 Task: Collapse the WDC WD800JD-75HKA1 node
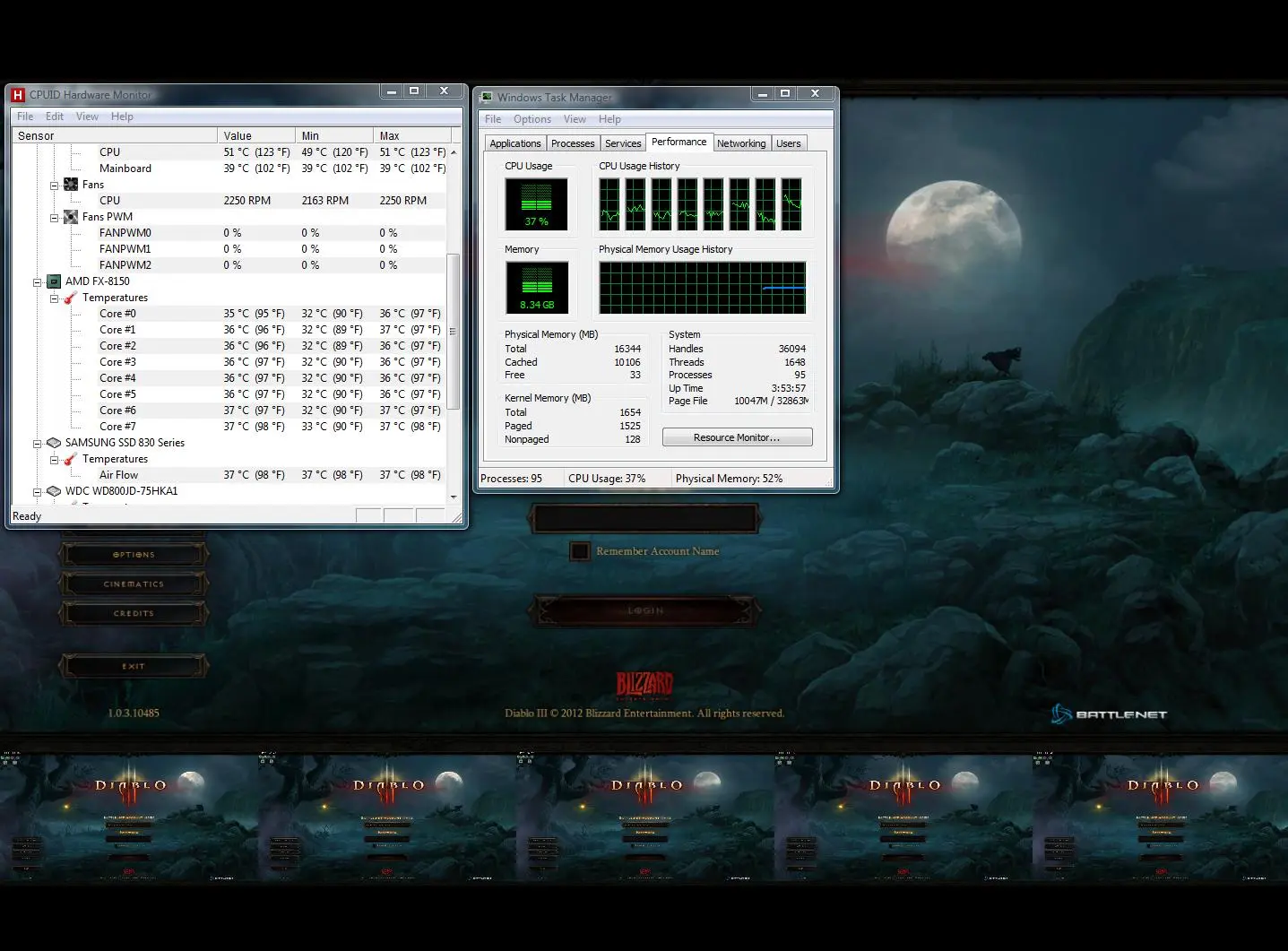point(38,492)
